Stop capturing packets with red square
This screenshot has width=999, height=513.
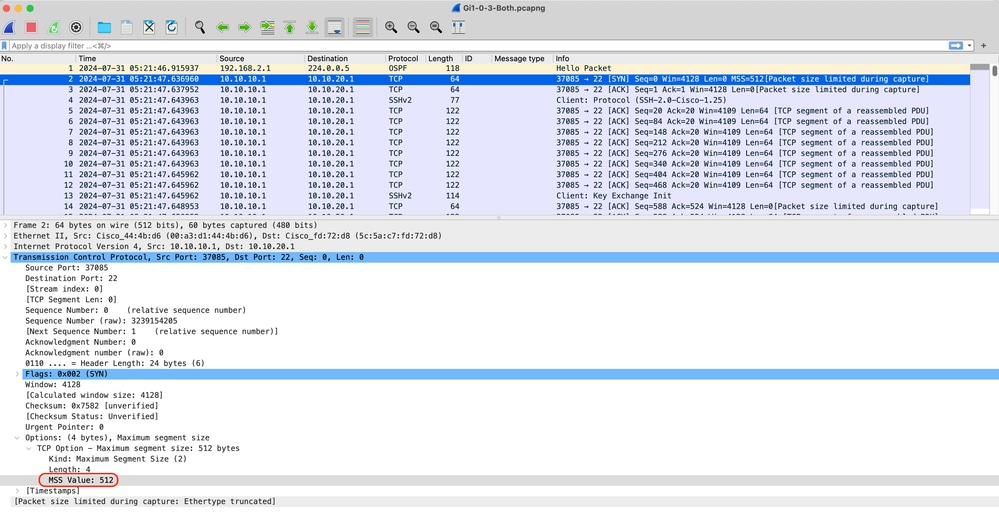click(31, 27)
